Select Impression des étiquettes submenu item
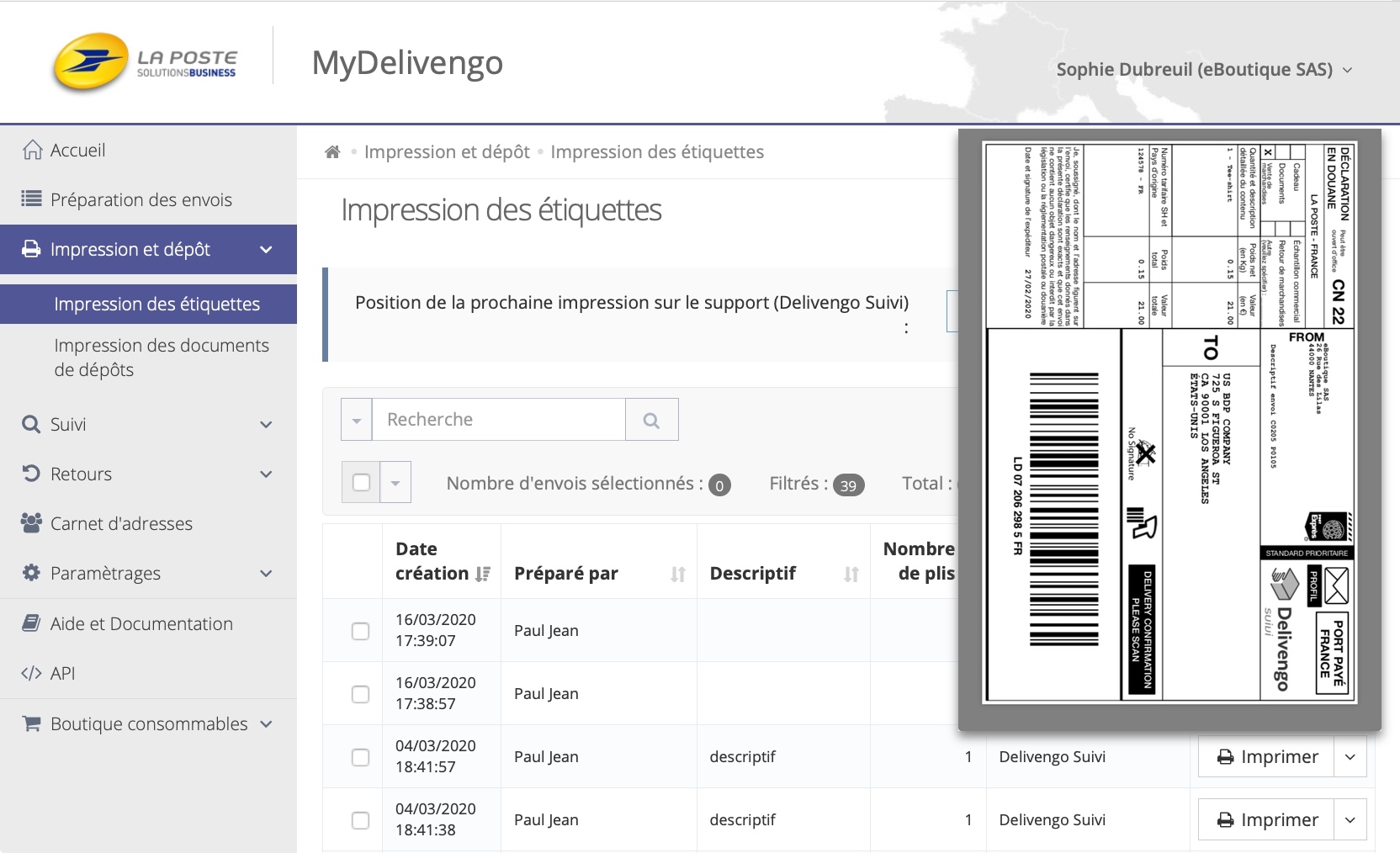Image resolution: width=1400 pixels, height=853 pixels. coord(148,304)
